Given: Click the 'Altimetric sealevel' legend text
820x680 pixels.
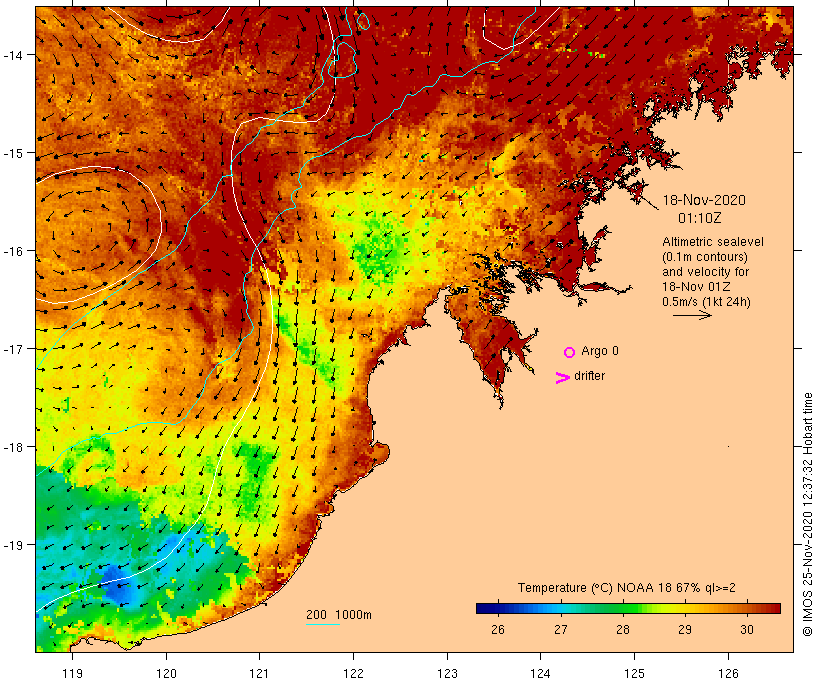Looking at the screenshot, I should pos(713,242).
